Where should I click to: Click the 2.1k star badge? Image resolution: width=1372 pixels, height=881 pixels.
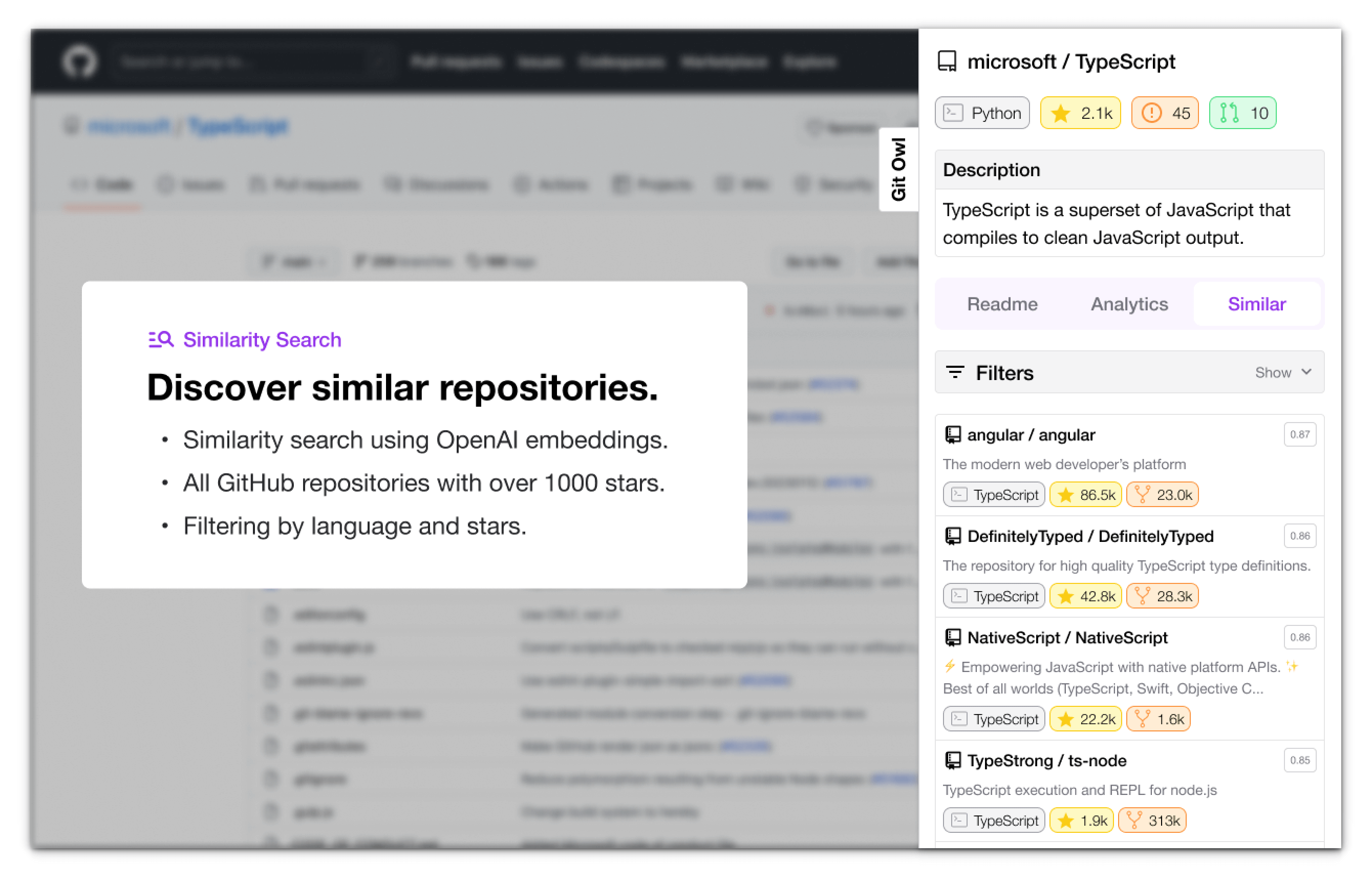click(x=1080, y=113)
